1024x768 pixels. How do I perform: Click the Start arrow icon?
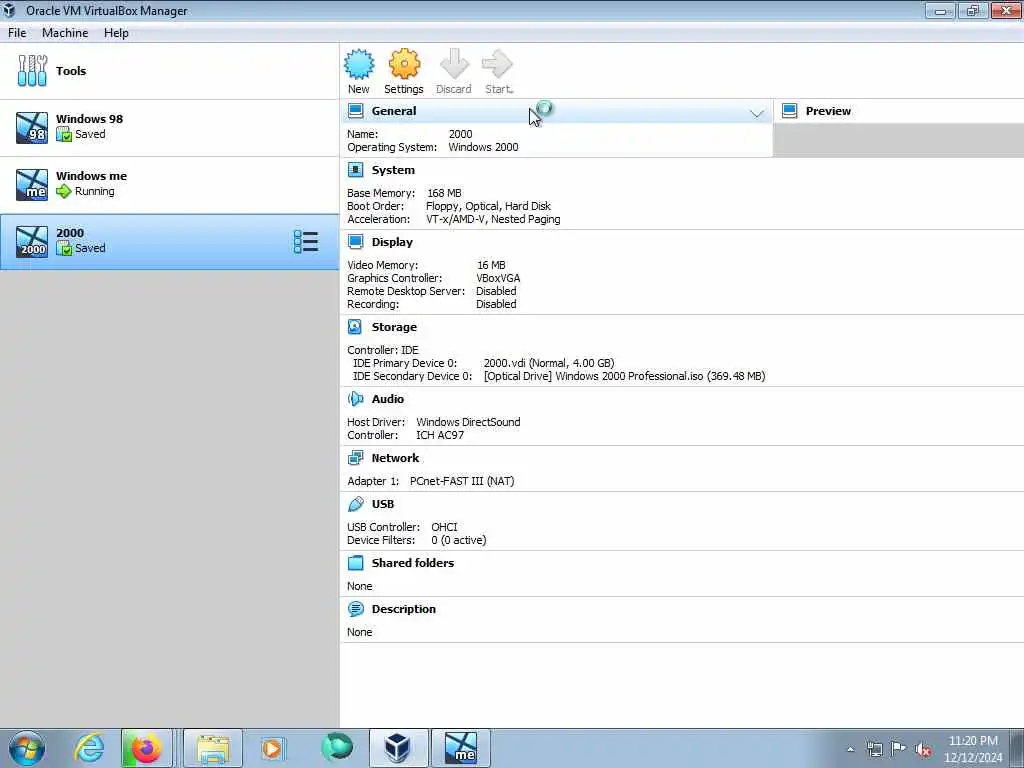pos(498,64)
